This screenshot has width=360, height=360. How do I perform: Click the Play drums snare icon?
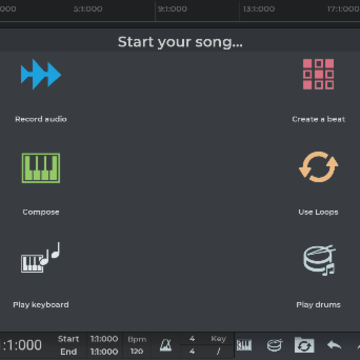coord(319,260)
